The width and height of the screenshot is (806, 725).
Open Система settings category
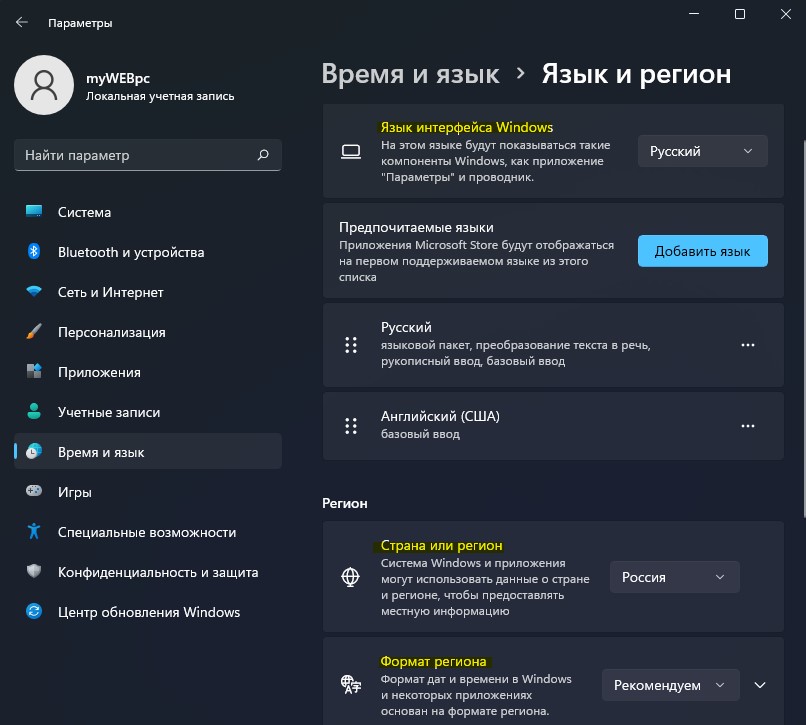pyautogui.click(x=148, y=212)
